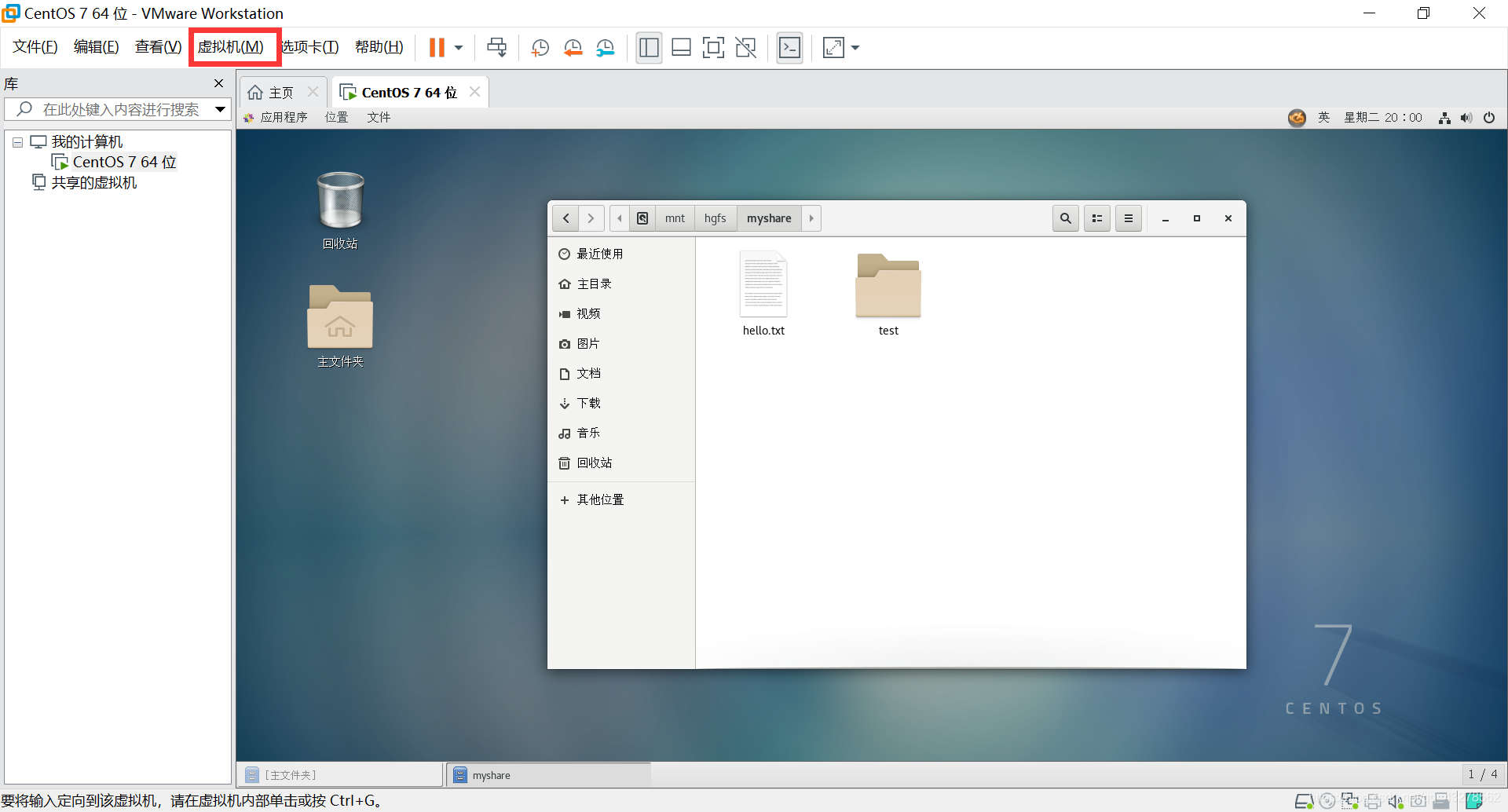Open the 编辑(E) menu
This screenshot has height=812, width=1508.
(97, 47)
